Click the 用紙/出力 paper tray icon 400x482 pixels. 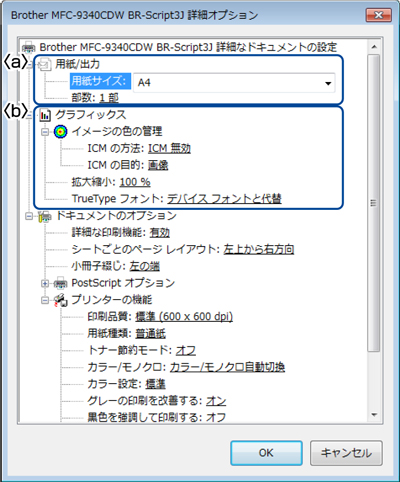tap(45, 64)
